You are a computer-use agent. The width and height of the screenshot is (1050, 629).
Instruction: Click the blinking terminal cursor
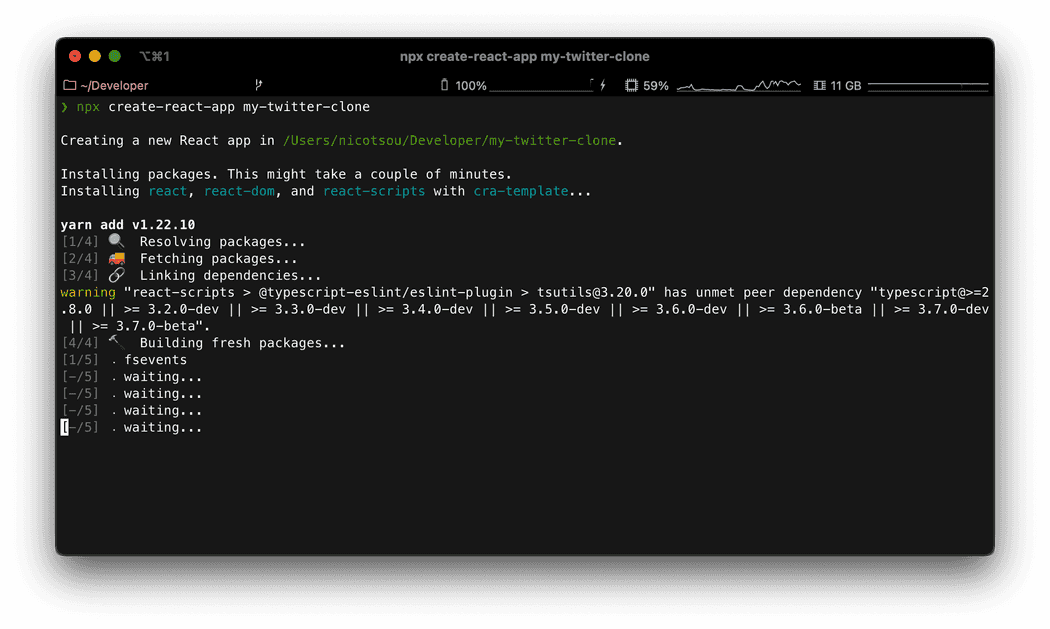(64, 427)
